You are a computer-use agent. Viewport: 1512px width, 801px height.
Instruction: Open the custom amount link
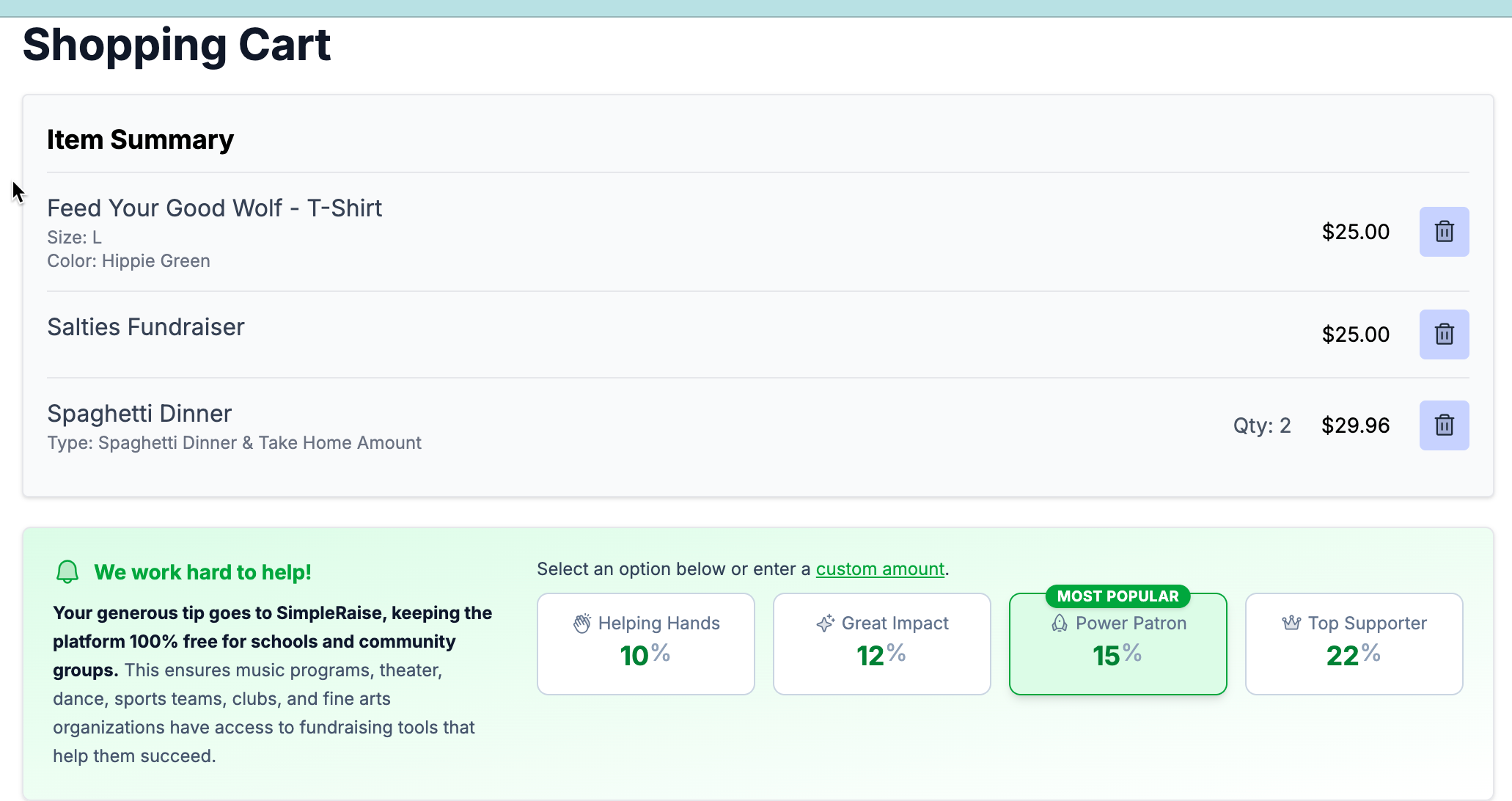[880, 569]
